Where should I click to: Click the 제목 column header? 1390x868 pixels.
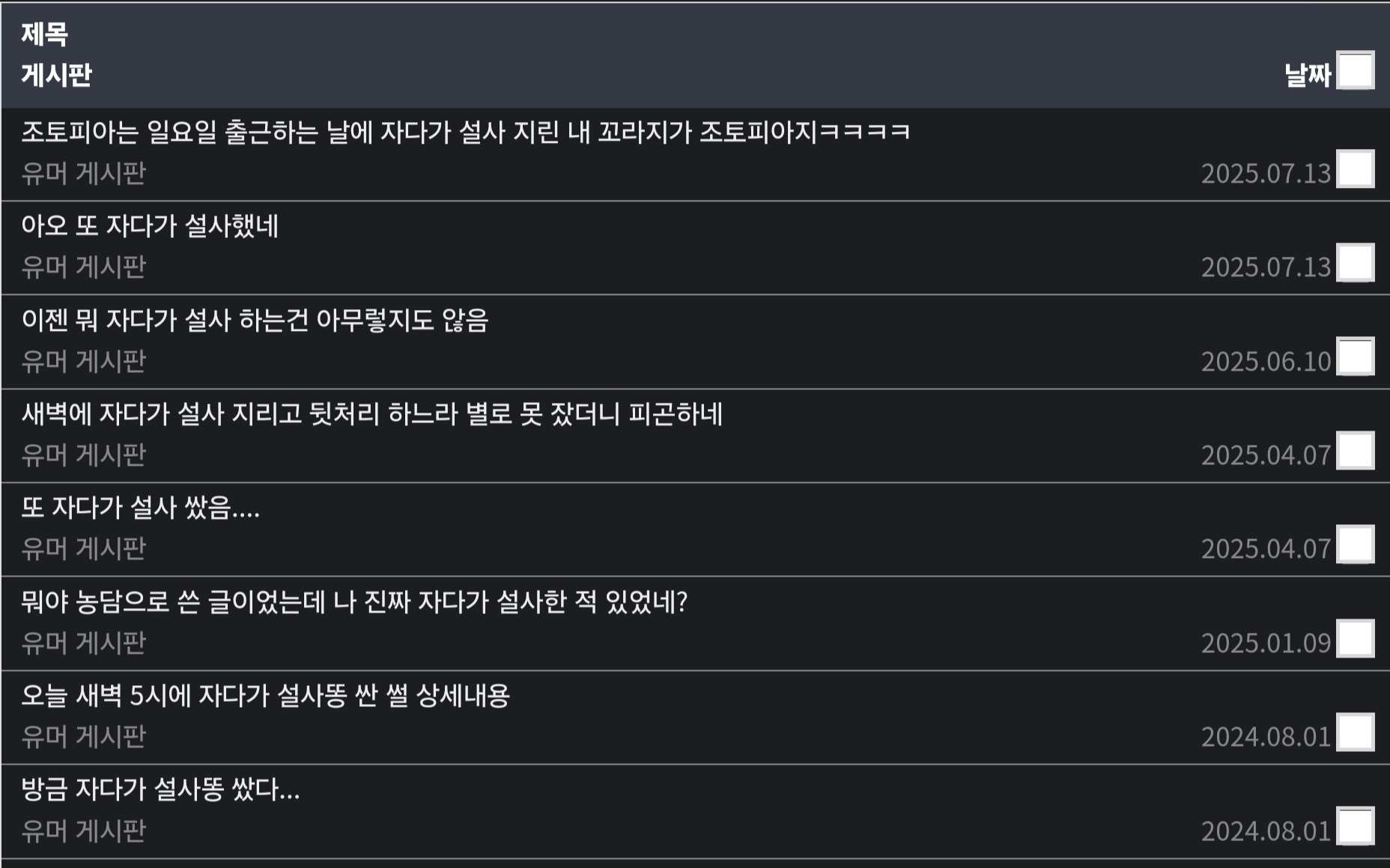tap(44, 34)
